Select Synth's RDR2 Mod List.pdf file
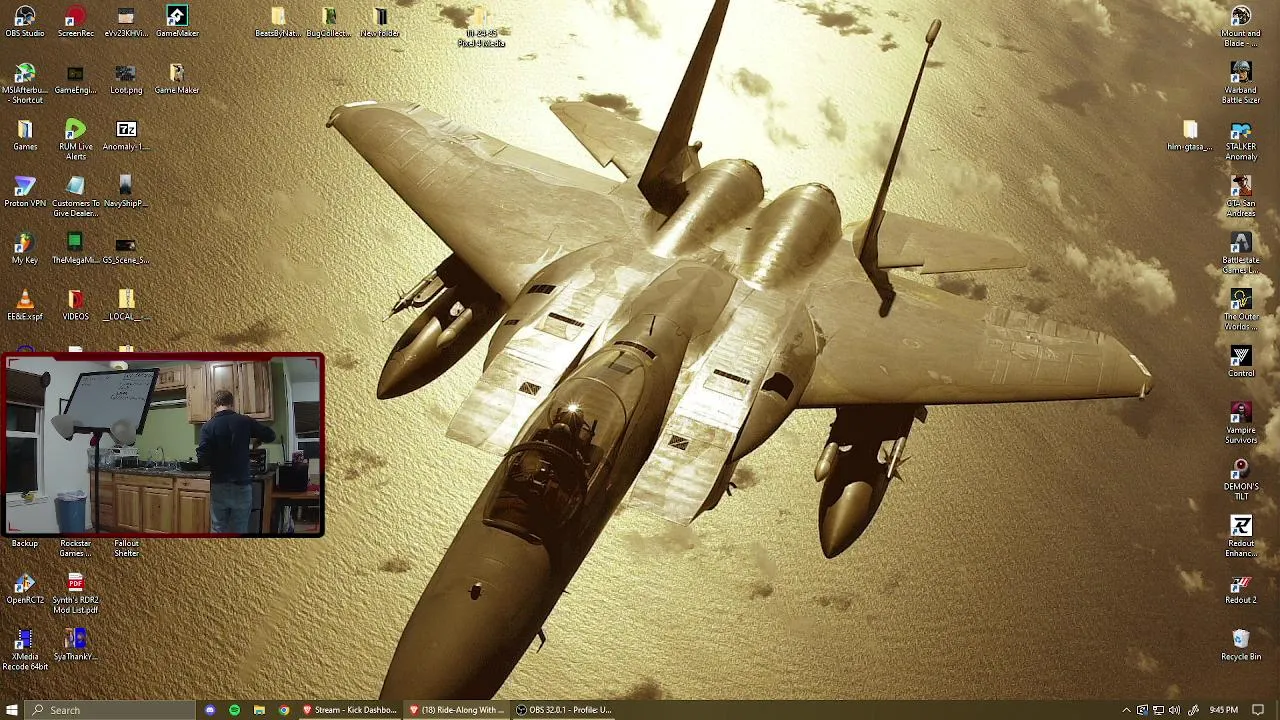Screen dimensions: 1280x720 coord(75,593)
